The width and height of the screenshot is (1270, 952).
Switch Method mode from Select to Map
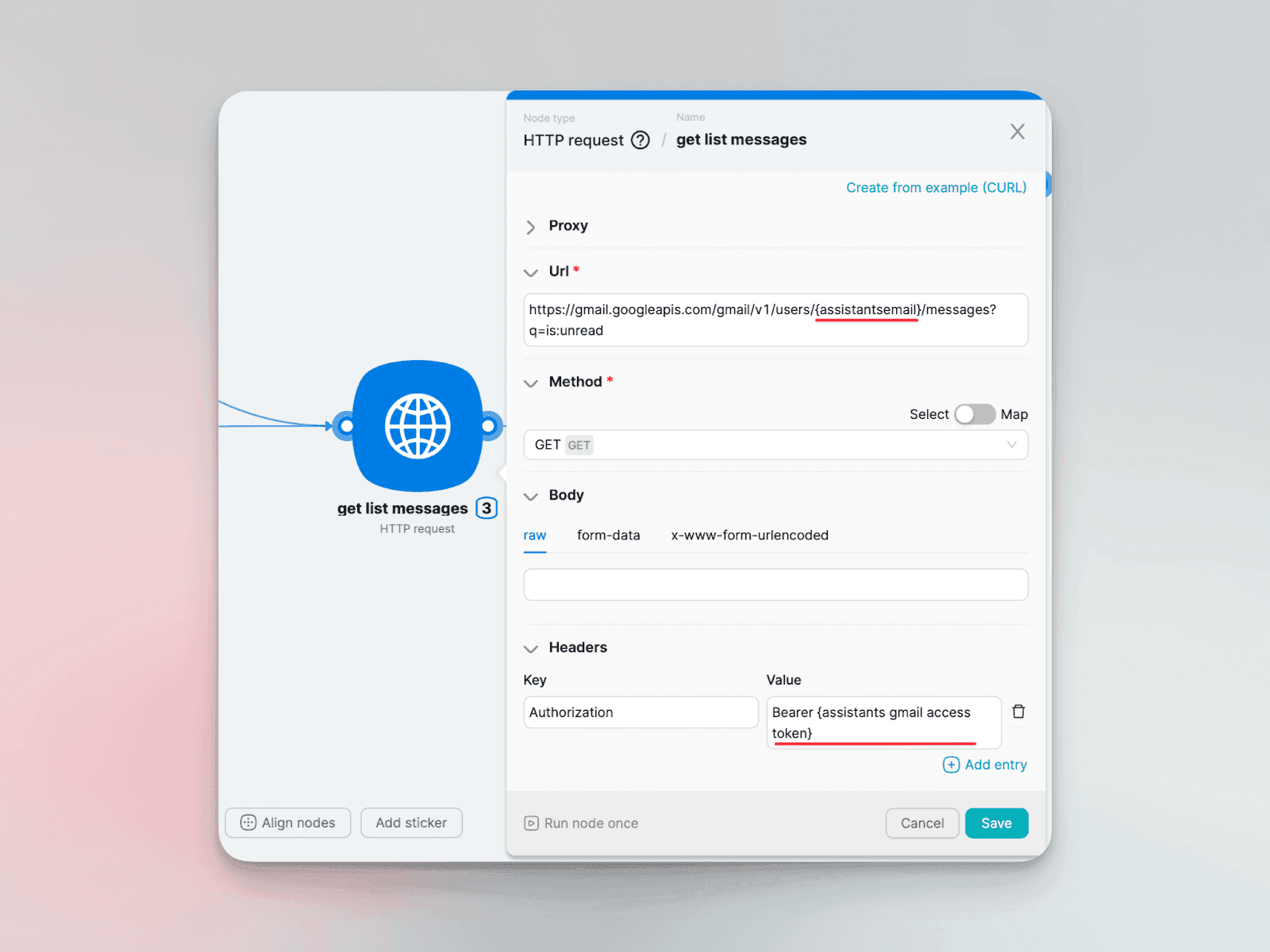tap(975, 414)
